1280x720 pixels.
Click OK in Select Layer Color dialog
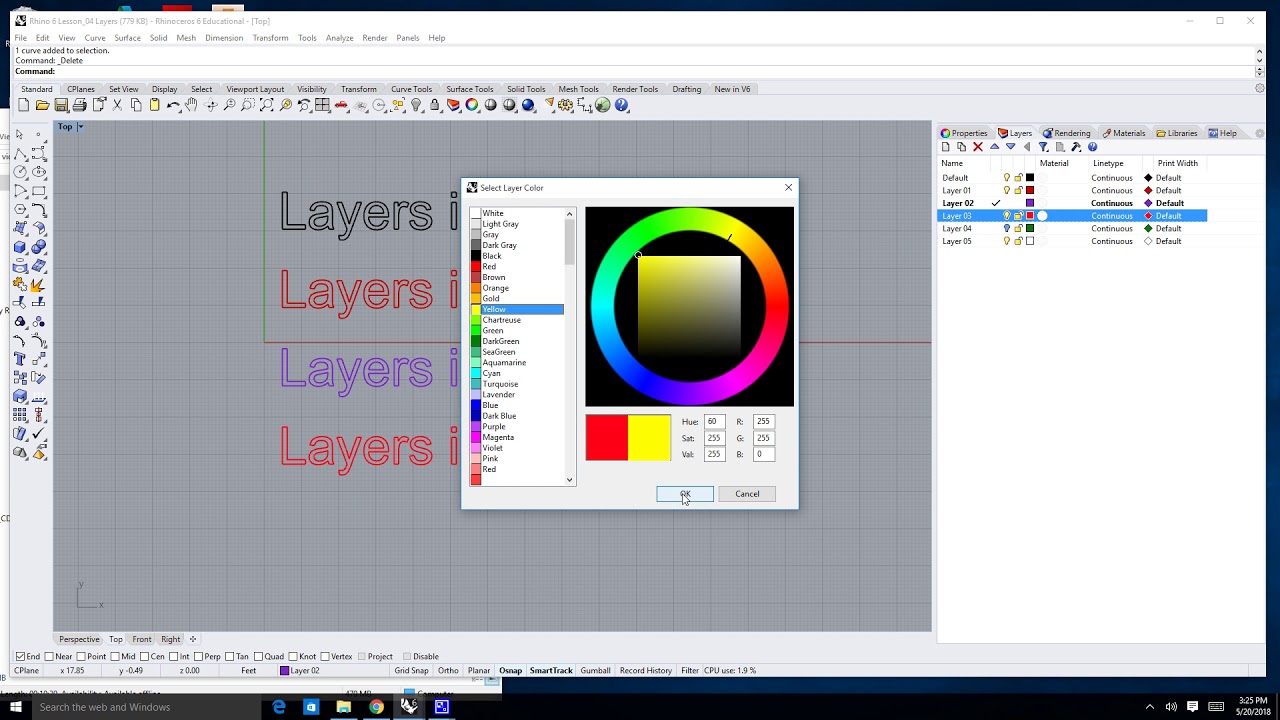click(685, 494)
